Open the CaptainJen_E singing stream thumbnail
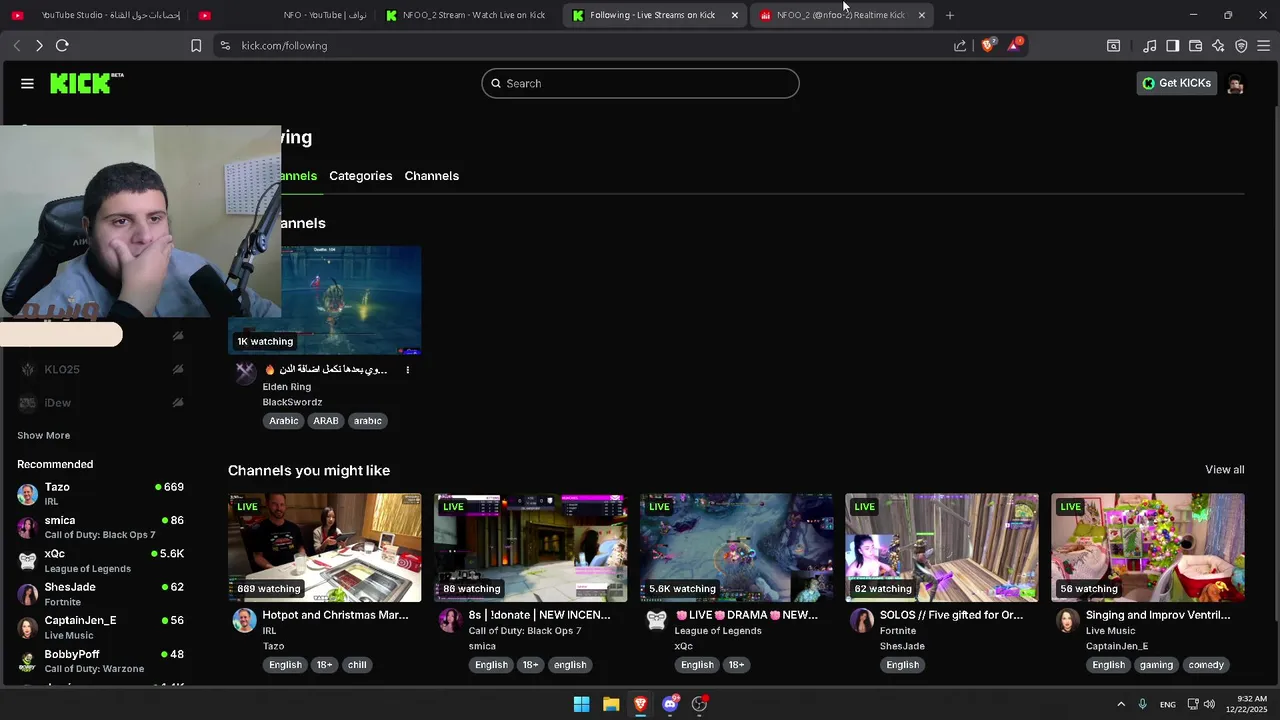 point(1148,547)
